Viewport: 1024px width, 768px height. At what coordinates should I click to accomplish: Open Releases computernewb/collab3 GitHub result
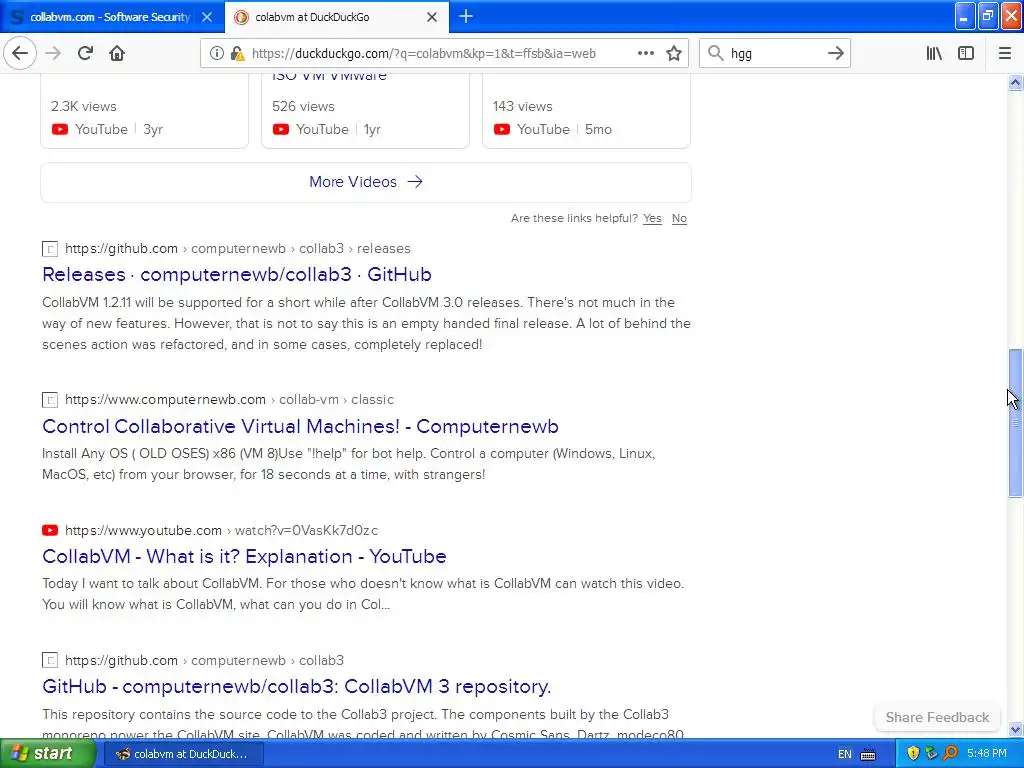(236, 274)
